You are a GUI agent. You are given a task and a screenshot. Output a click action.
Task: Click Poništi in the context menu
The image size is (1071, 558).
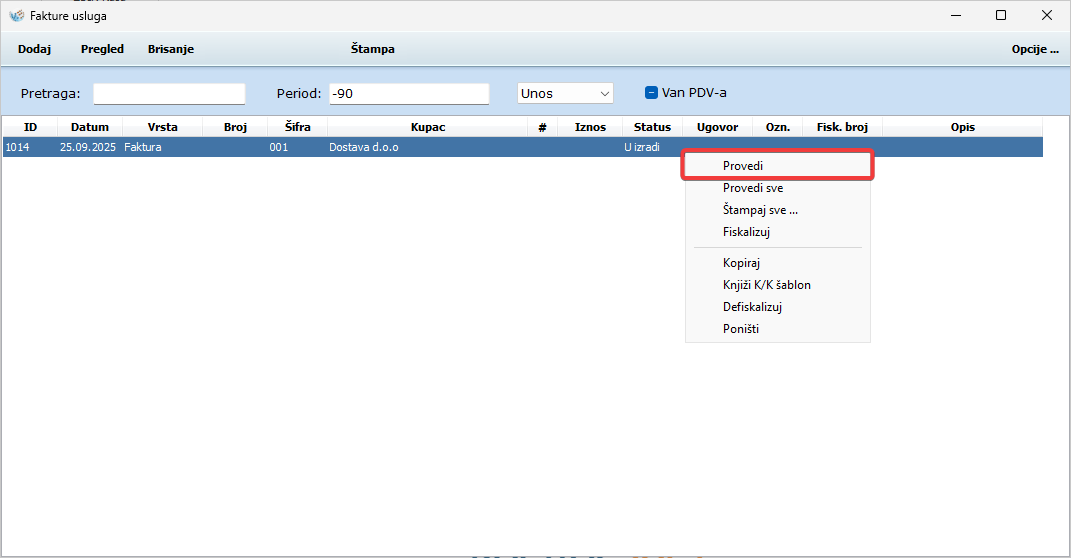click(740, 329)
